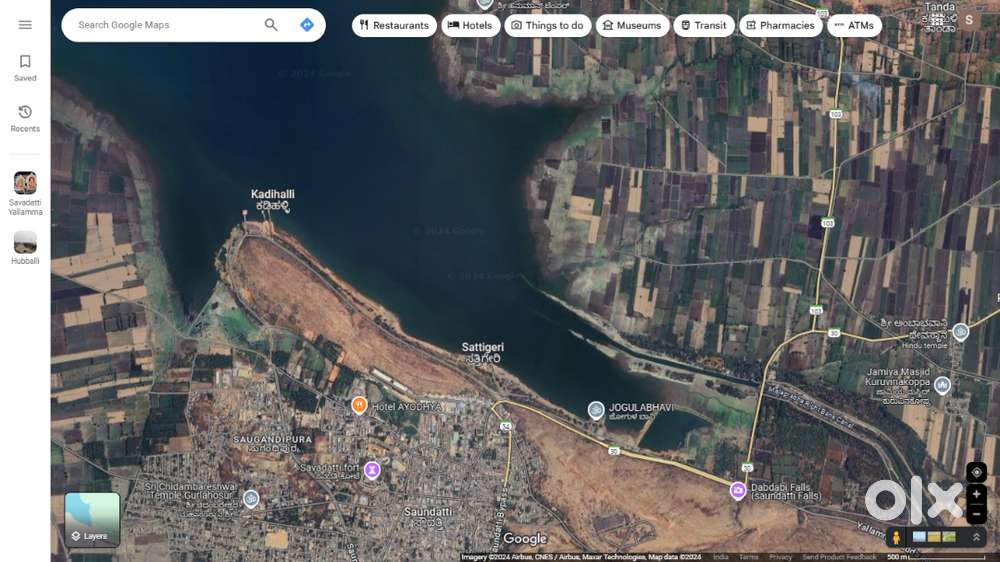
Task: Zoom in with the plus button
Action: (x=976, y=494)
